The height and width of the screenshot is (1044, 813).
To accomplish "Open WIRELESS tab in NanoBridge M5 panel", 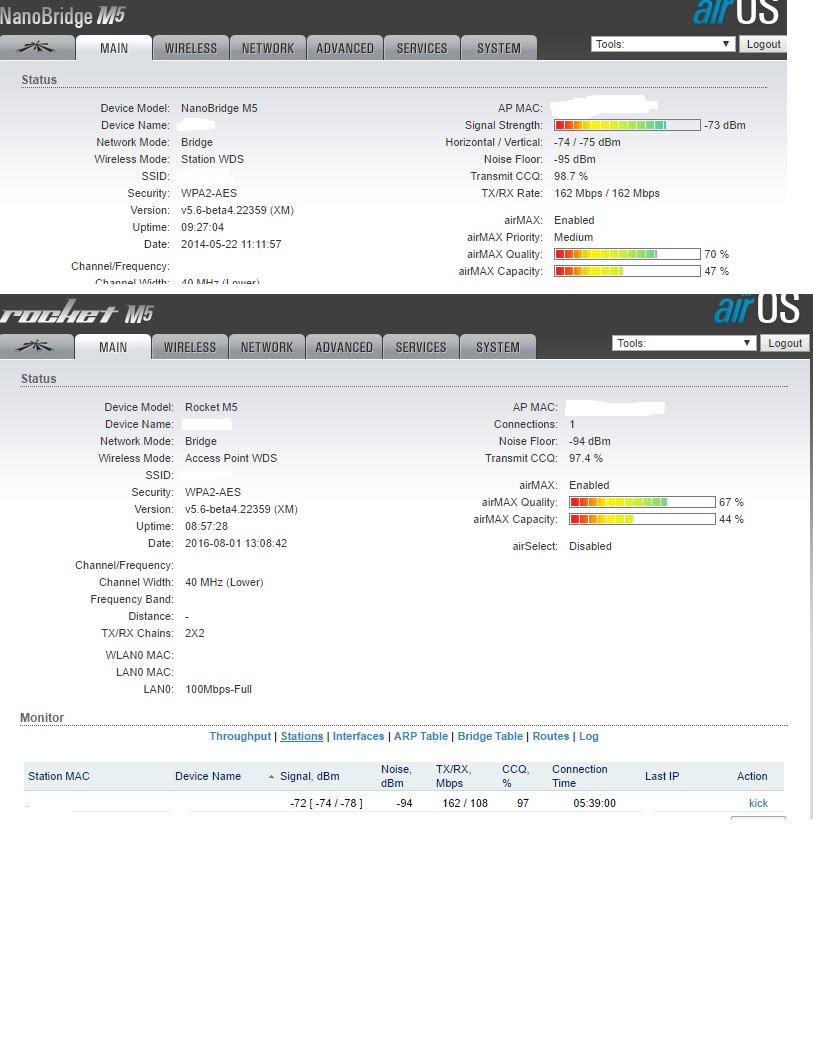I will (x=191, y=48).
